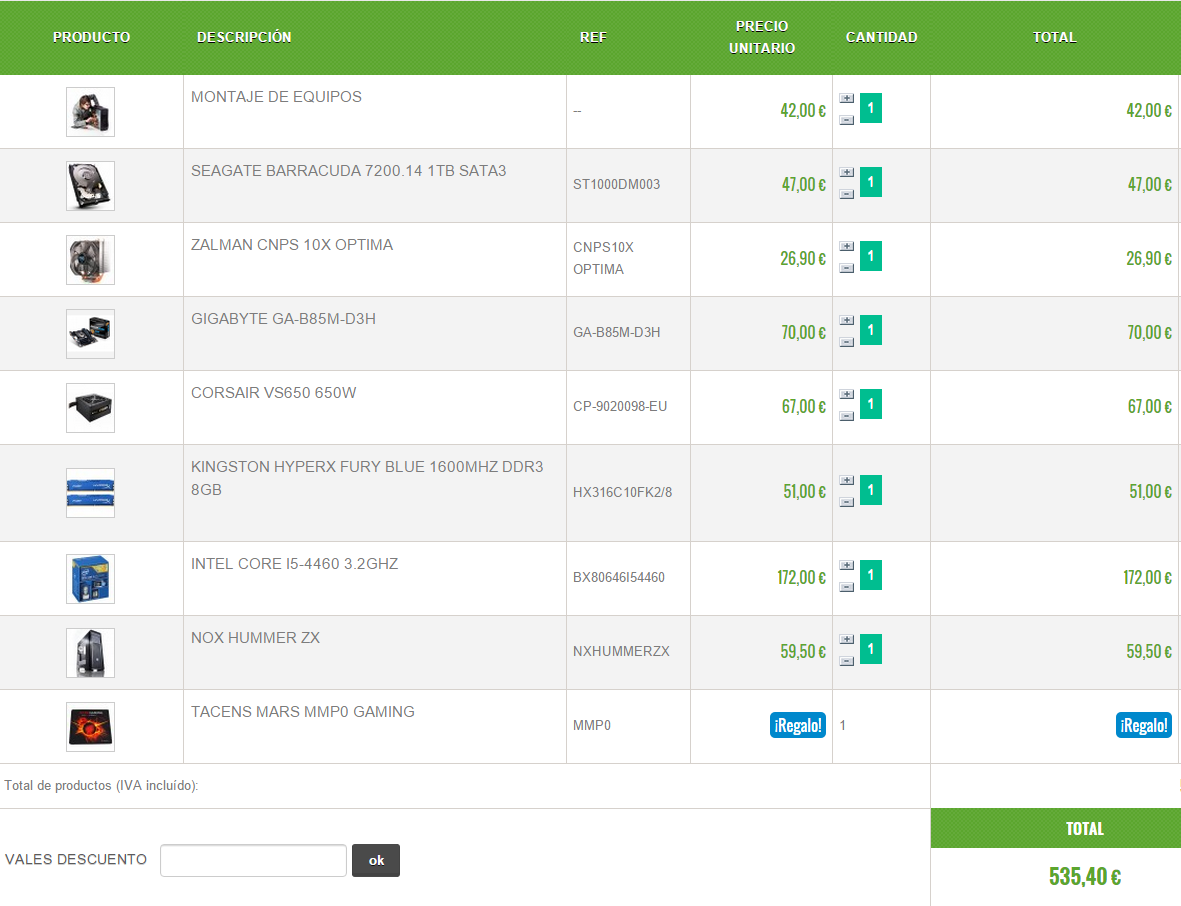
Task: Click the PRECIO UNITARIO column header
Action: (x=761, y=37)
